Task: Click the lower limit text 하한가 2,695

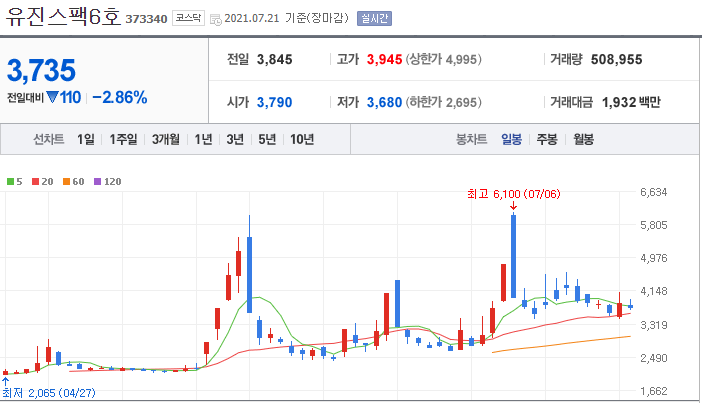Action: tap(444, 102)
